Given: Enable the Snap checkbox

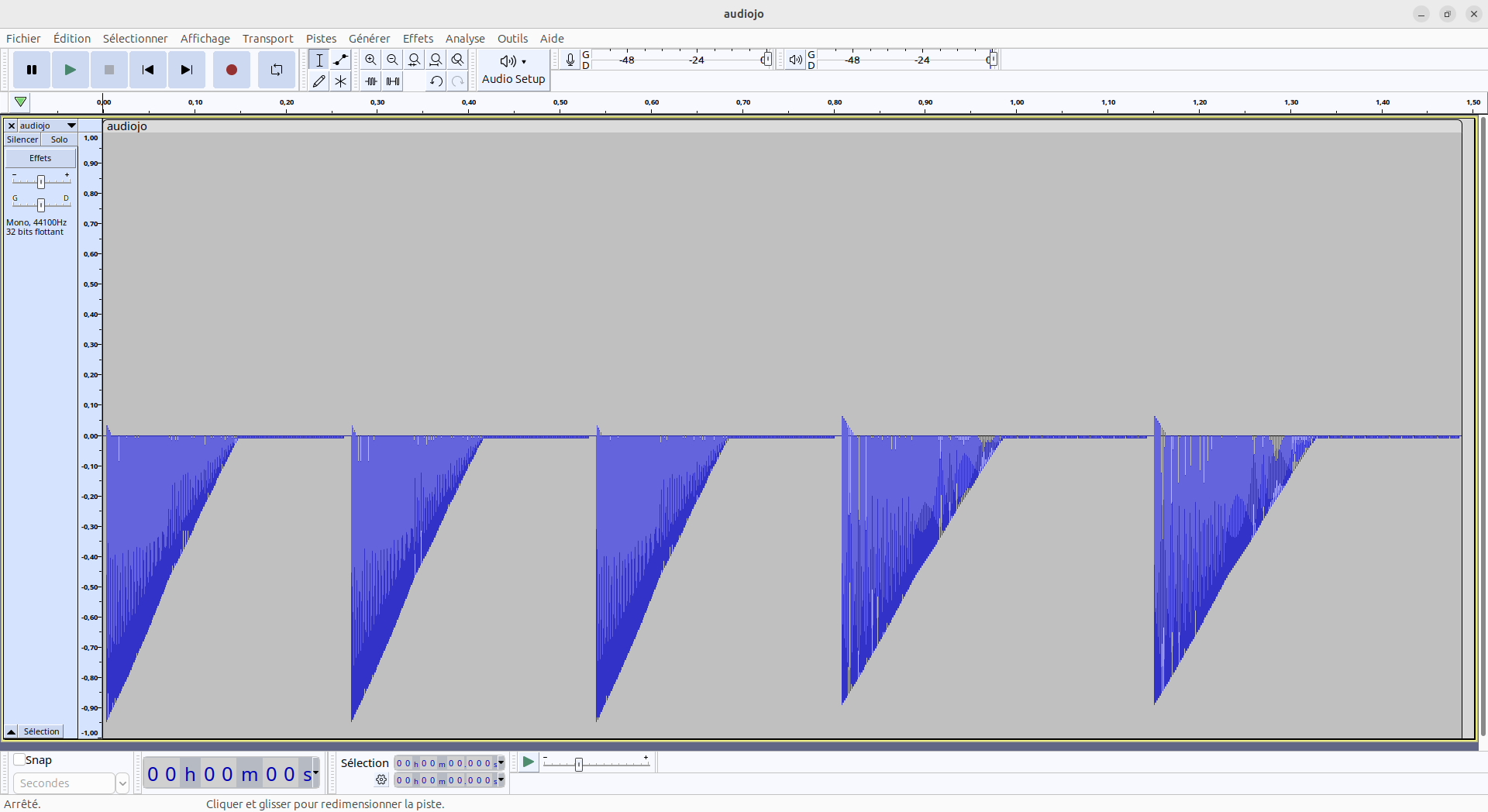Looking at the screenshot, I should tap(20, 760).
